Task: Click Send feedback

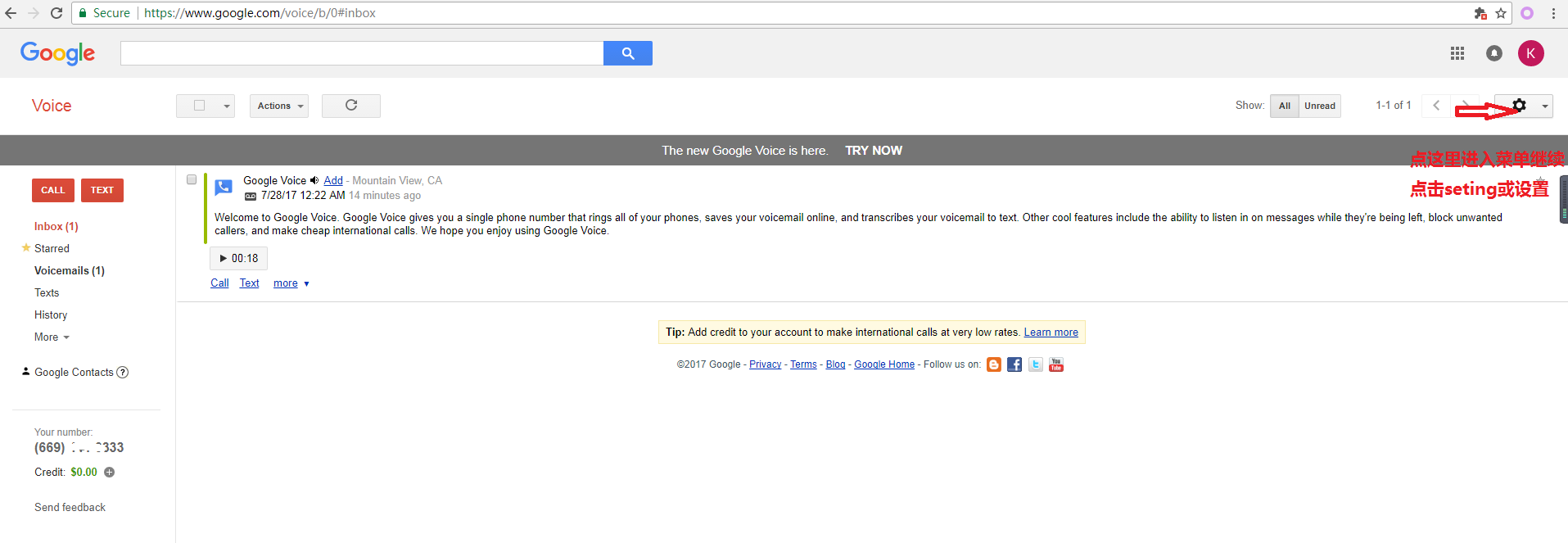Action: tap(70, 507)
